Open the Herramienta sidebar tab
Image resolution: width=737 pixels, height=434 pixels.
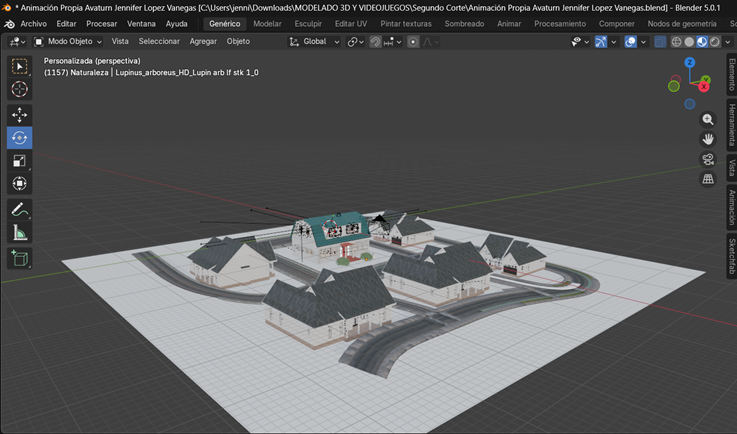(731, 125)
